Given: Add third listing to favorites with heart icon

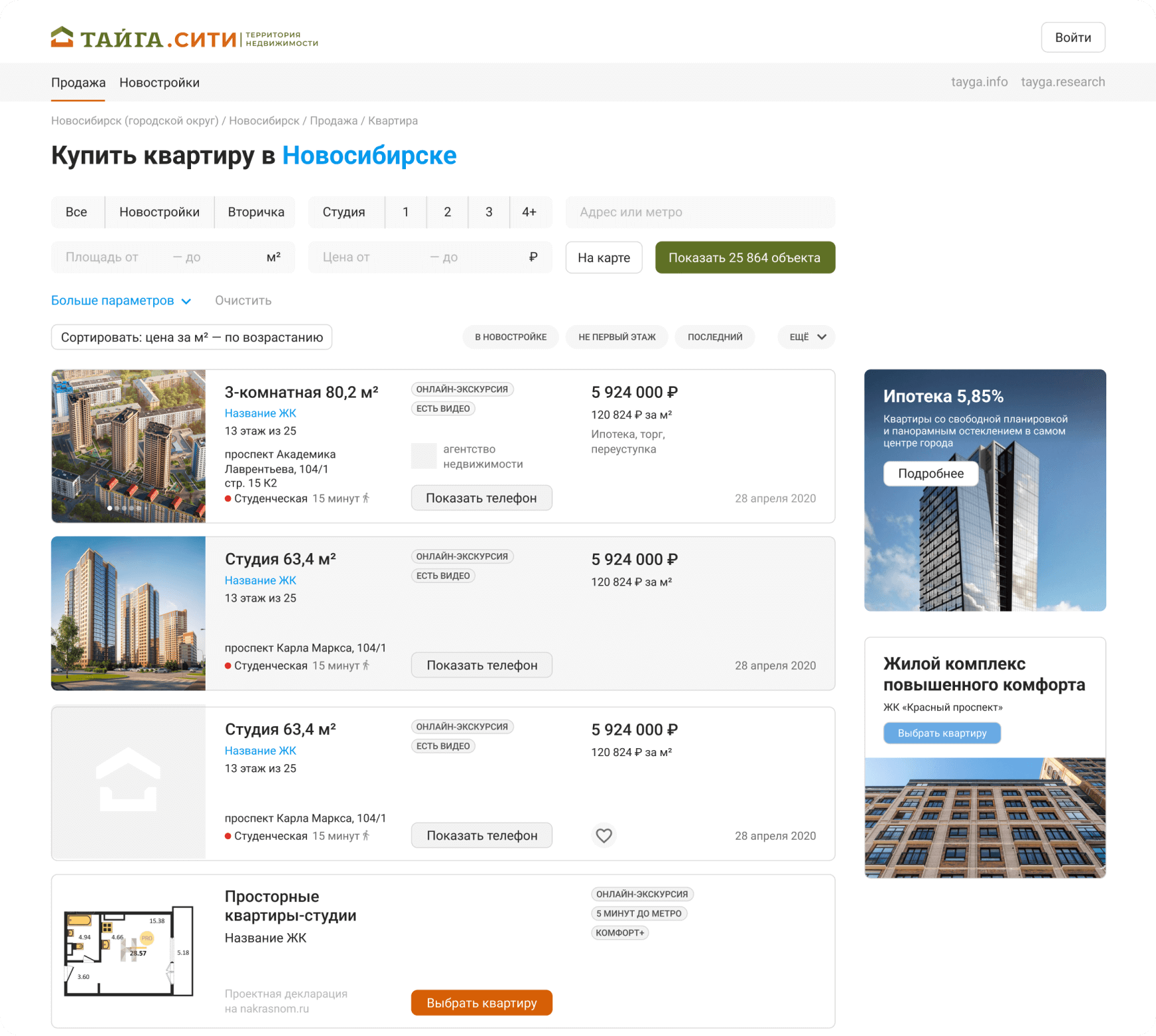Looking at the screenshot, I should (604, 836).
